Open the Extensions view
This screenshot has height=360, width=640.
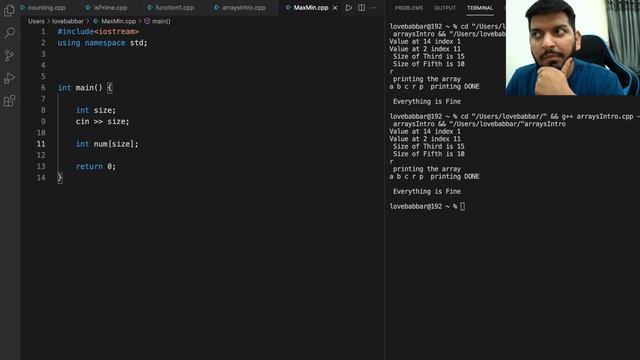[x=9, y=100]
